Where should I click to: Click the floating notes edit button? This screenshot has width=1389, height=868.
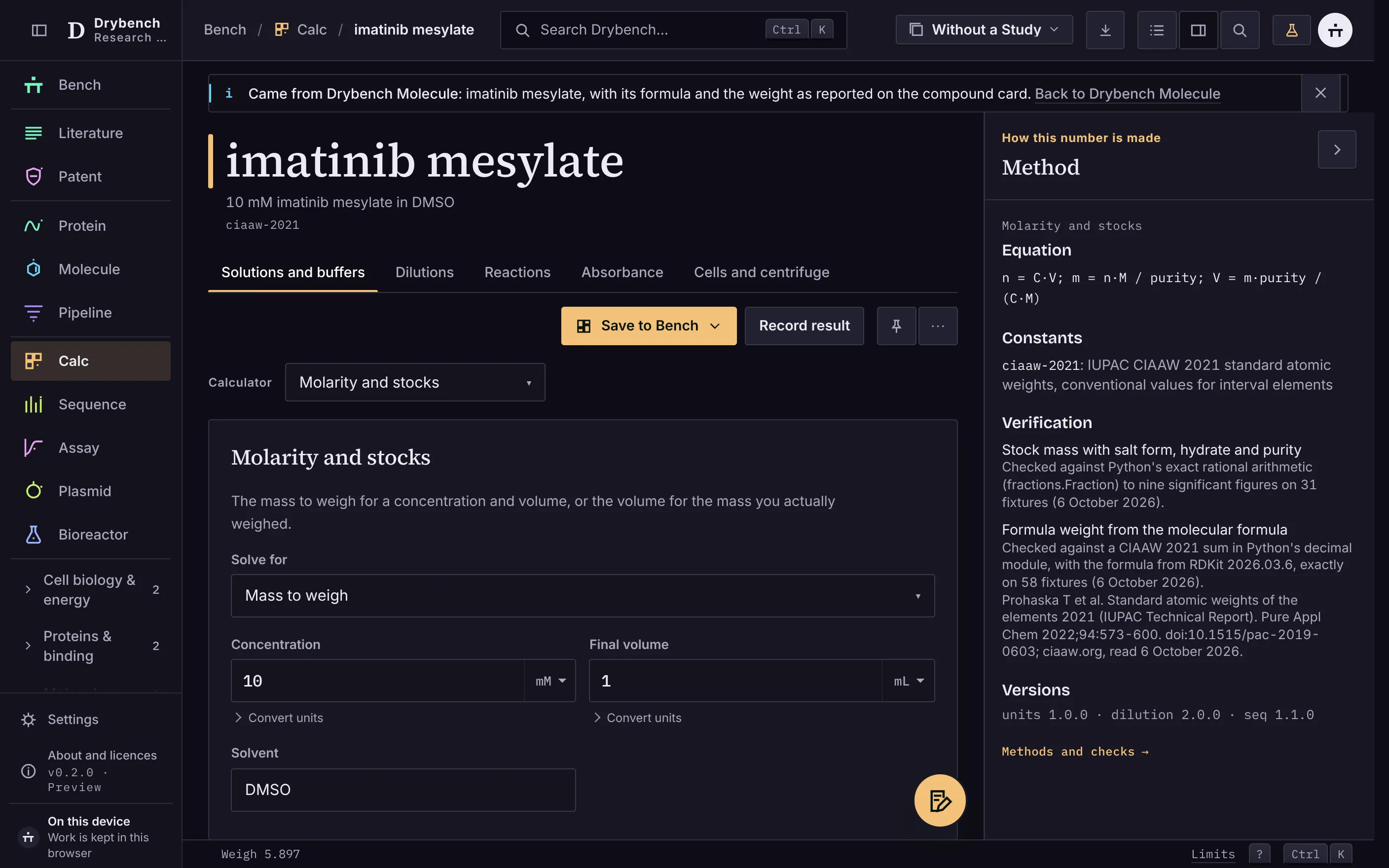pyautogui.click(x=940, y=800)
